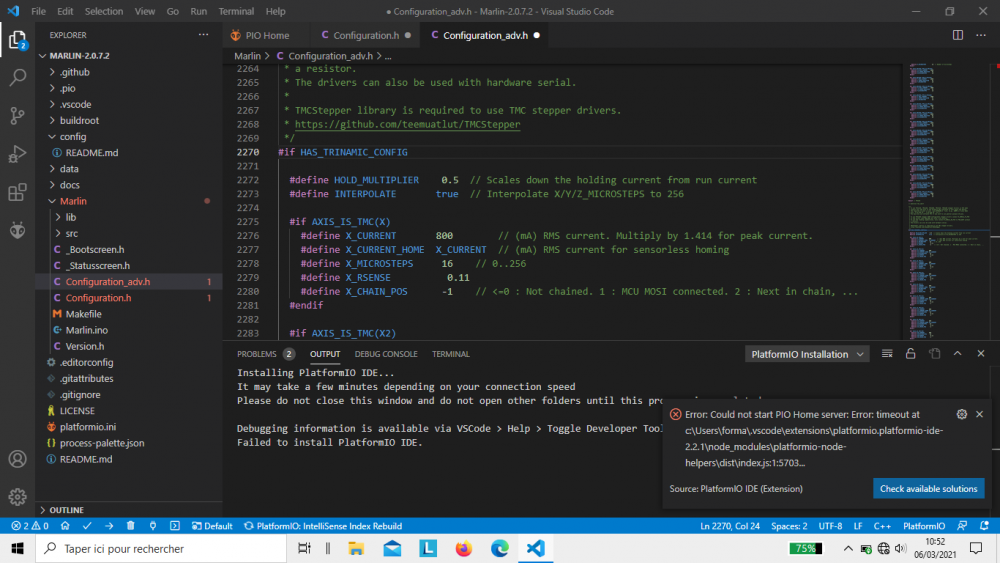The image size is (1000, 563).
Task: Open the PlatformIO alien icon view
Action: pos(17,230)
